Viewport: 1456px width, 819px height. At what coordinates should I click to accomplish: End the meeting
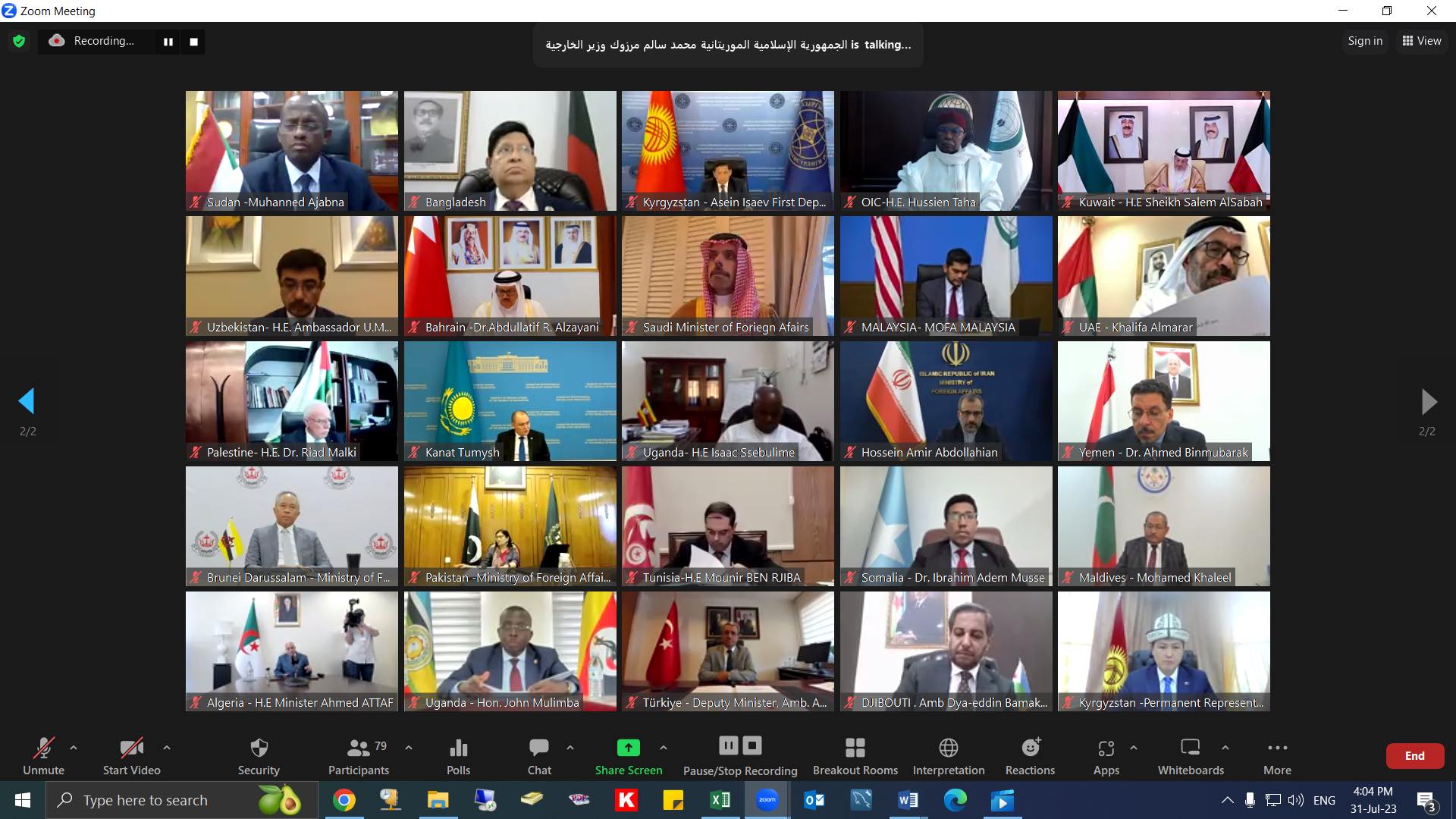(1414, 755)
